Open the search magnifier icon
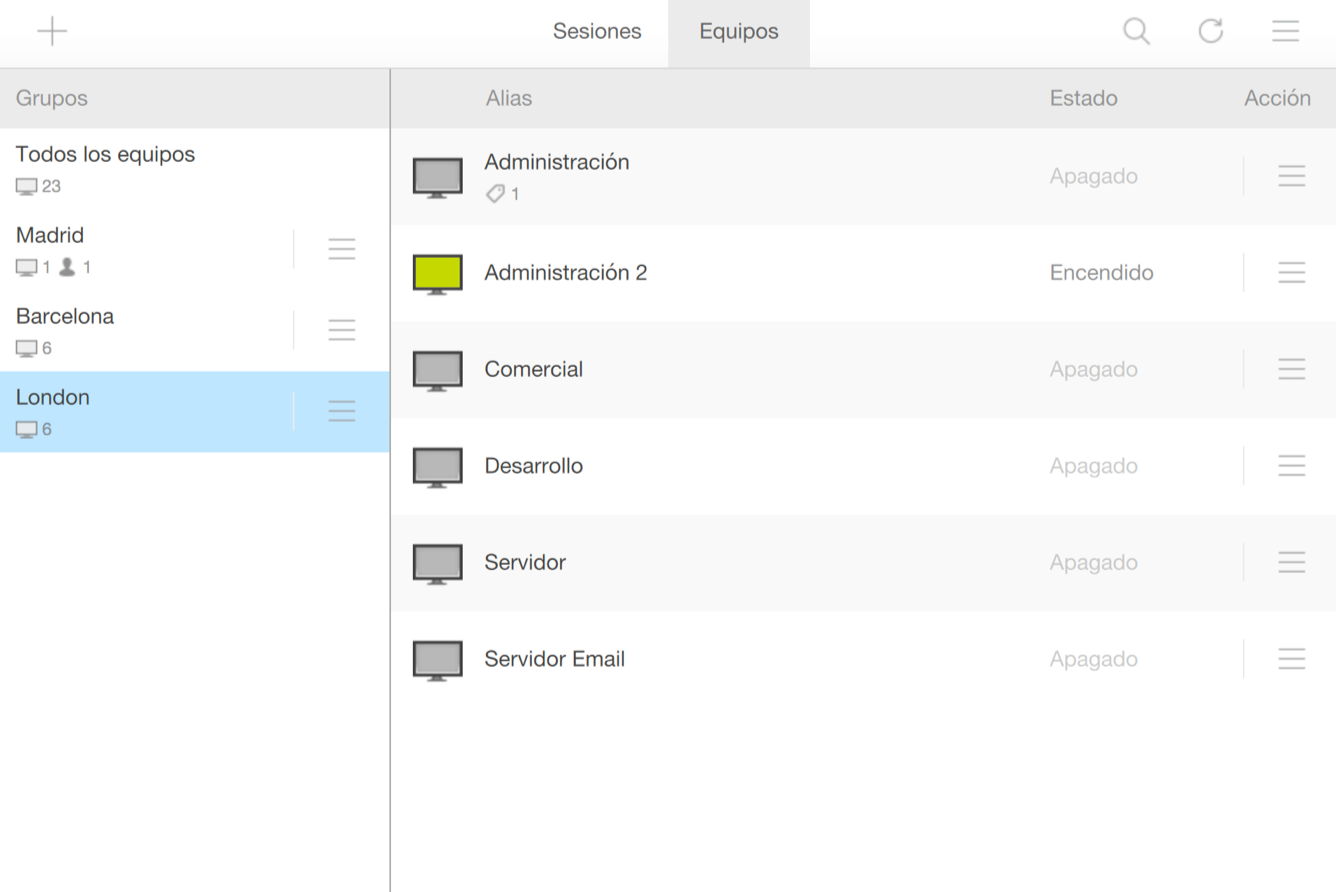1336x892 pixels. pyautogui.click(x=1136, y=32)
